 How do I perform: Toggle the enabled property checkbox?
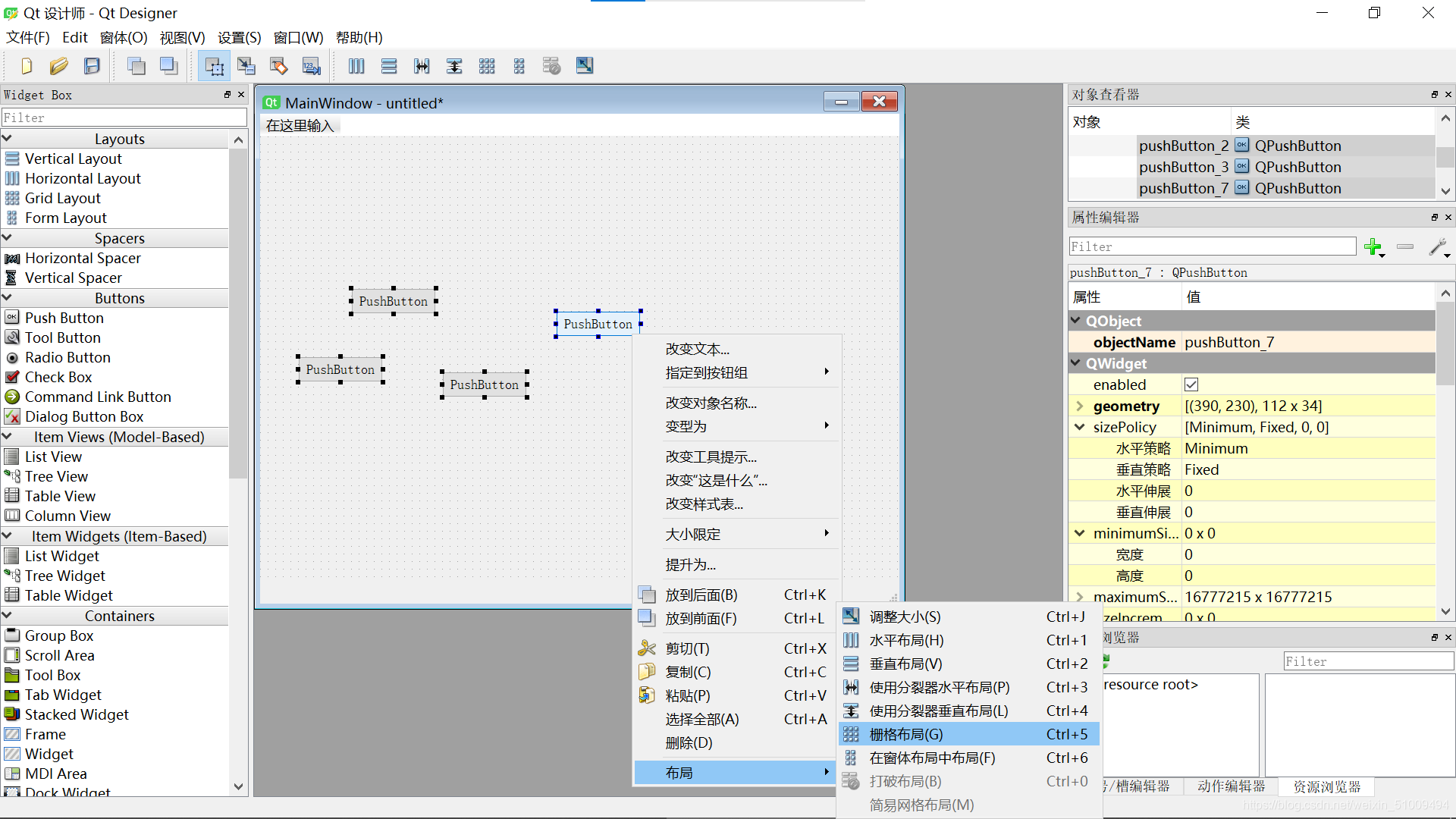(x=1191, y=384)
